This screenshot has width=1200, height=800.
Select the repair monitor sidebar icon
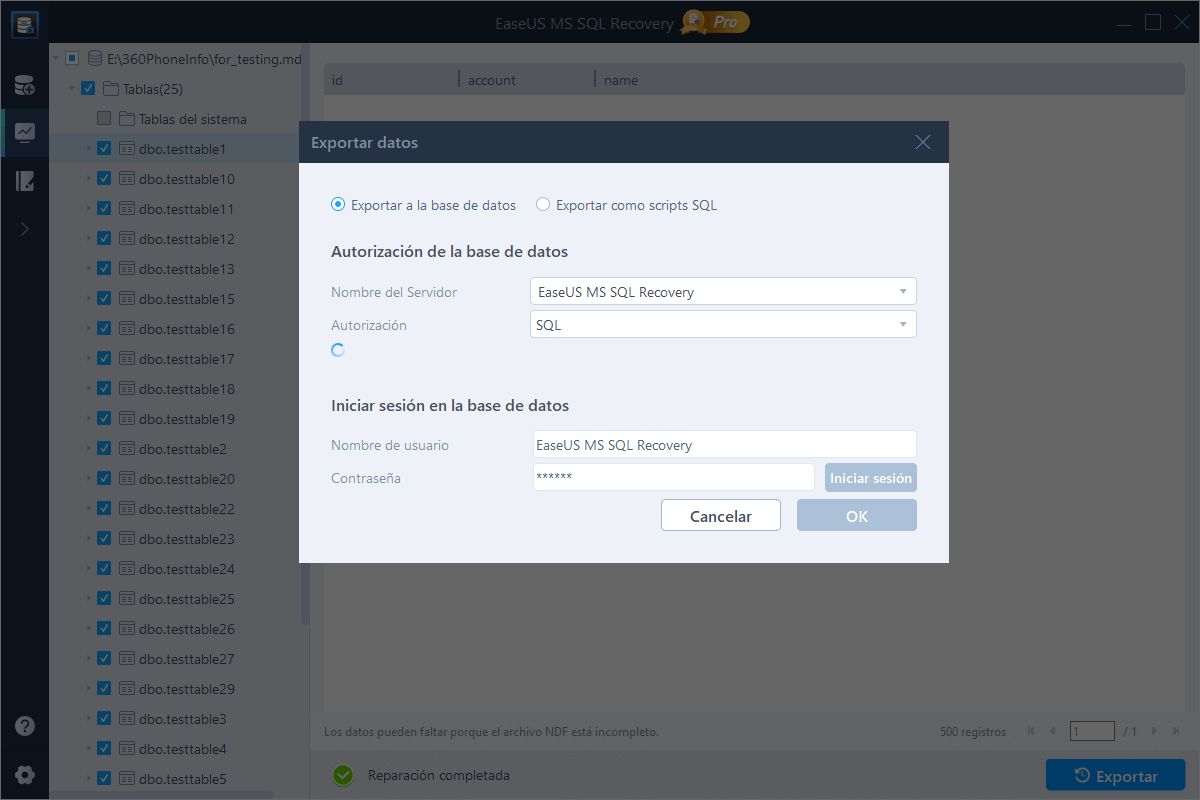(x=25, y=132)
